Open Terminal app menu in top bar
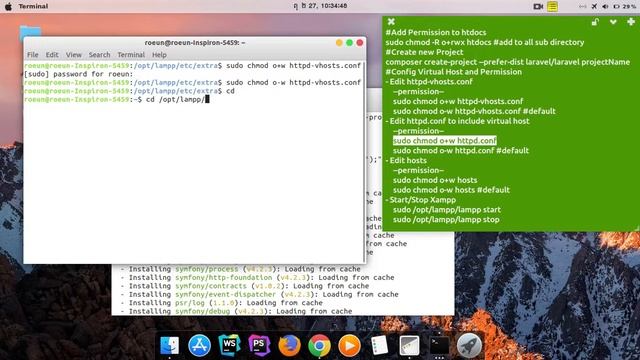Image resolution: width=640 pixels, height=360 pixels. click(33, 6)
